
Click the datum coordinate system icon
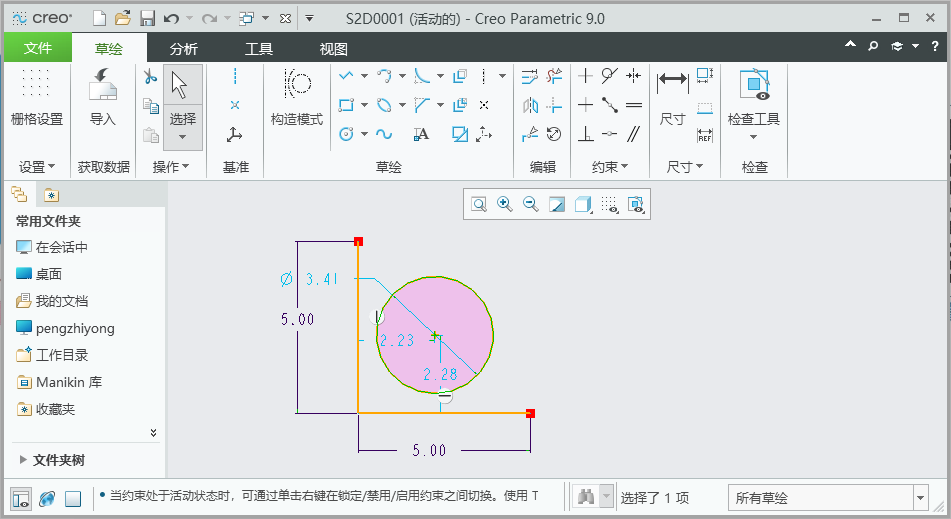click(x=234, y=134)
